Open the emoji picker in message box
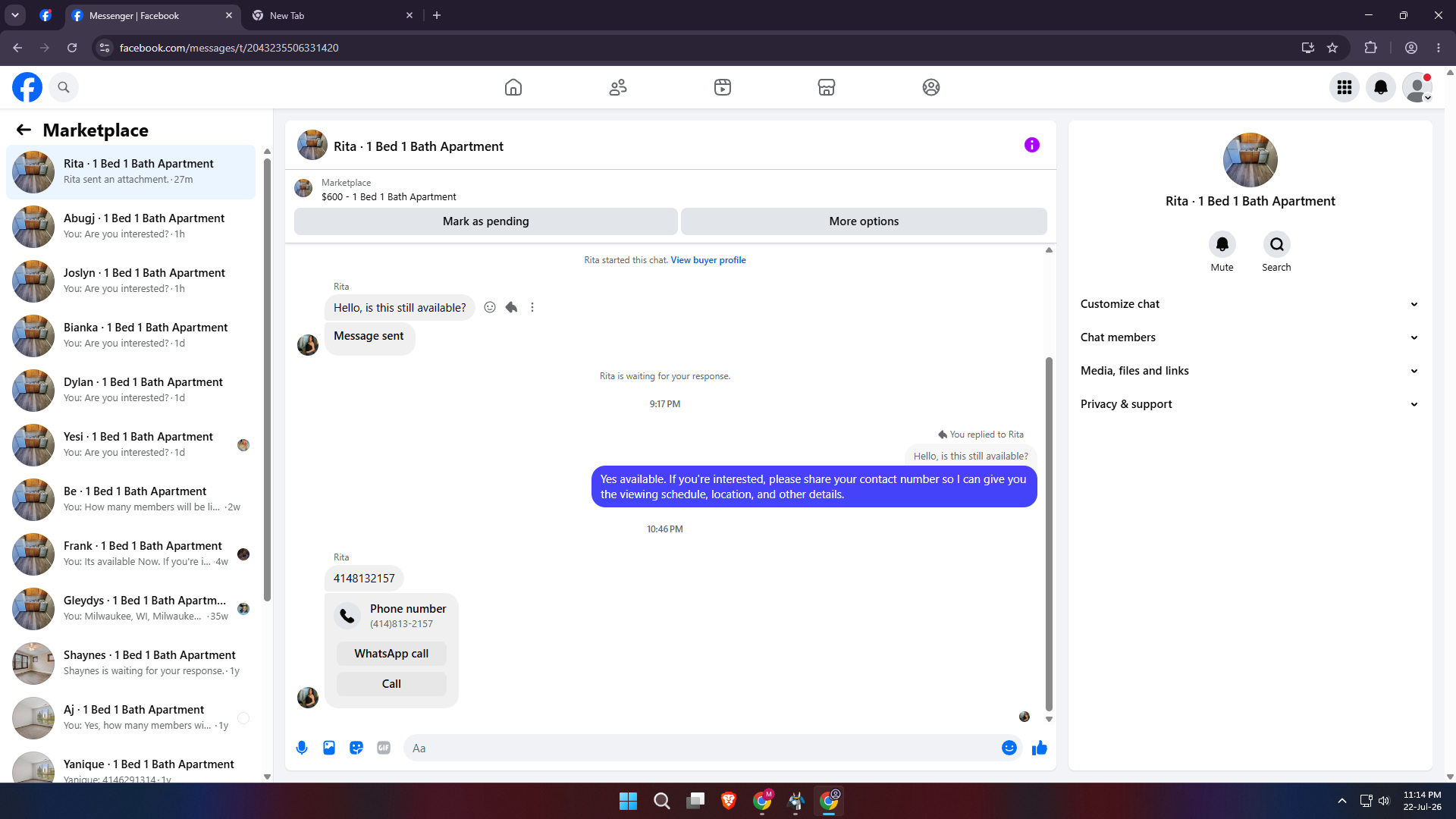The height and width of the screenshot is (819, 1456). pos(1009,748)
